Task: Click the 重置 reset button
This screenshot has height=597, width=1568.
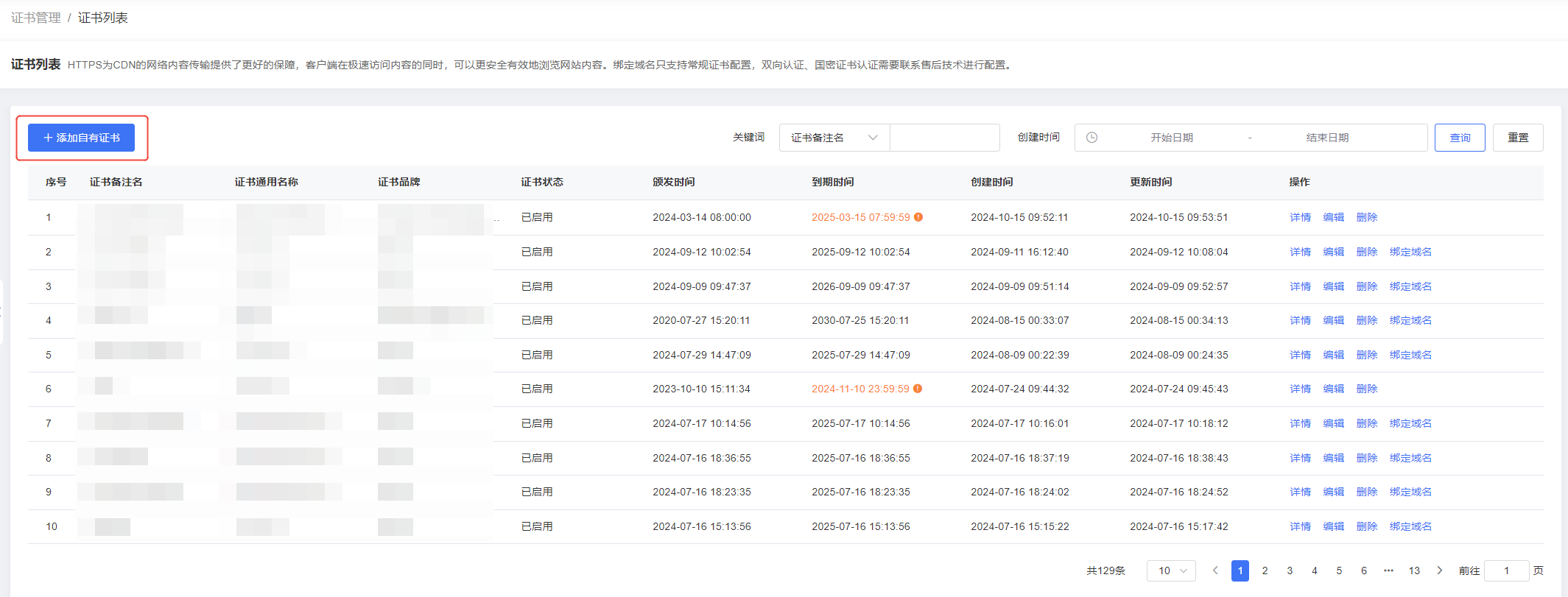Action: (x=1518, y=138)
